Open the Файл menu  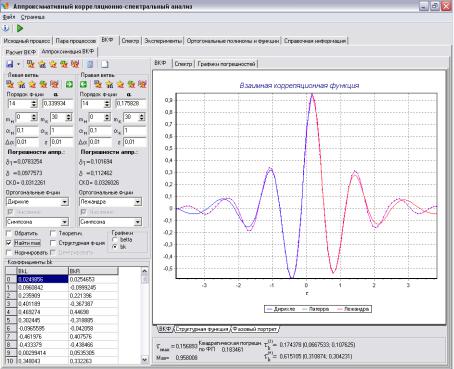click(x=9, y=17)
